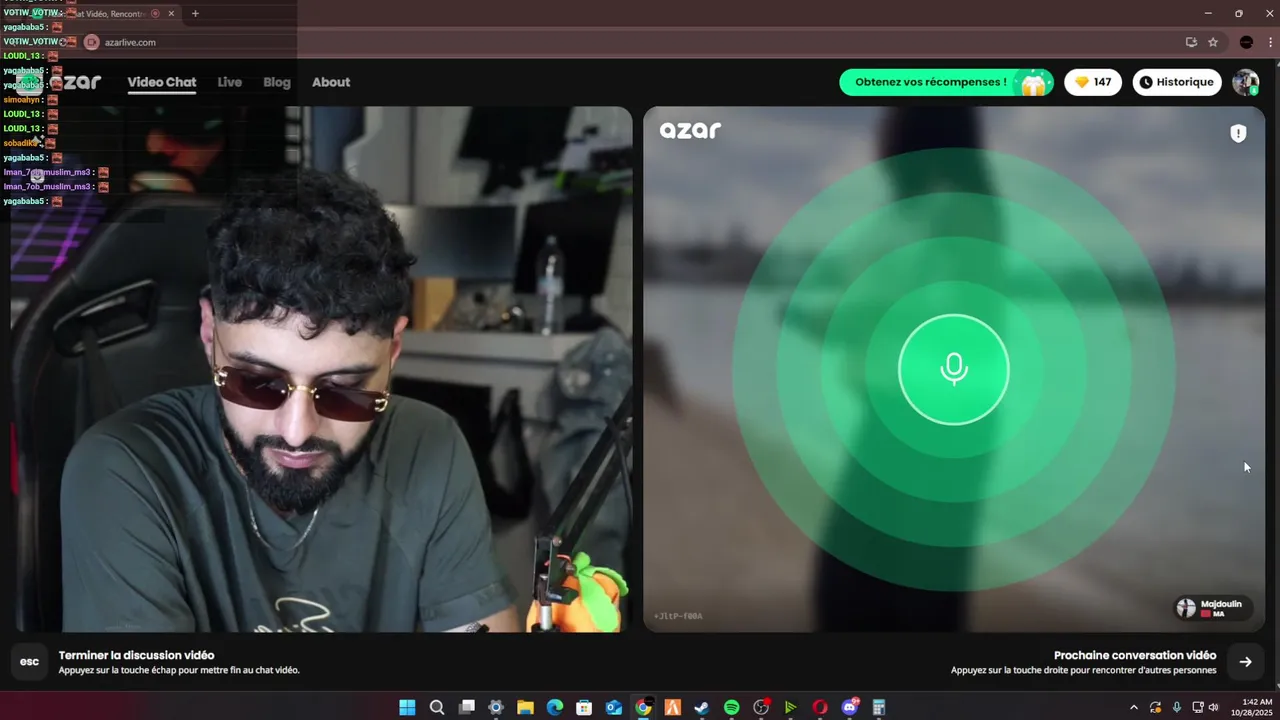Click the esc key button
The image size is (1280, 720).
tap(30, 662)
